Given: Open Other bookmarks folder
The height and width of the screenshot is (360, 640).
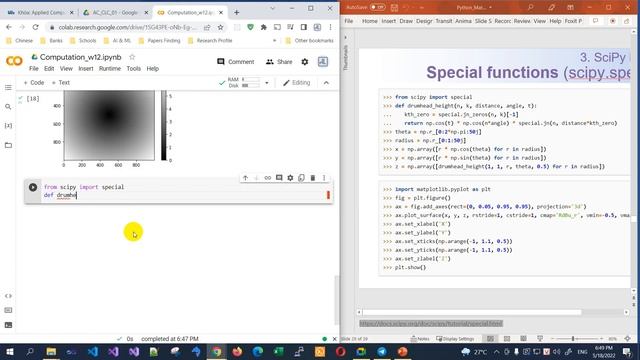Looking at the screenshot, I should click(309, 40).
